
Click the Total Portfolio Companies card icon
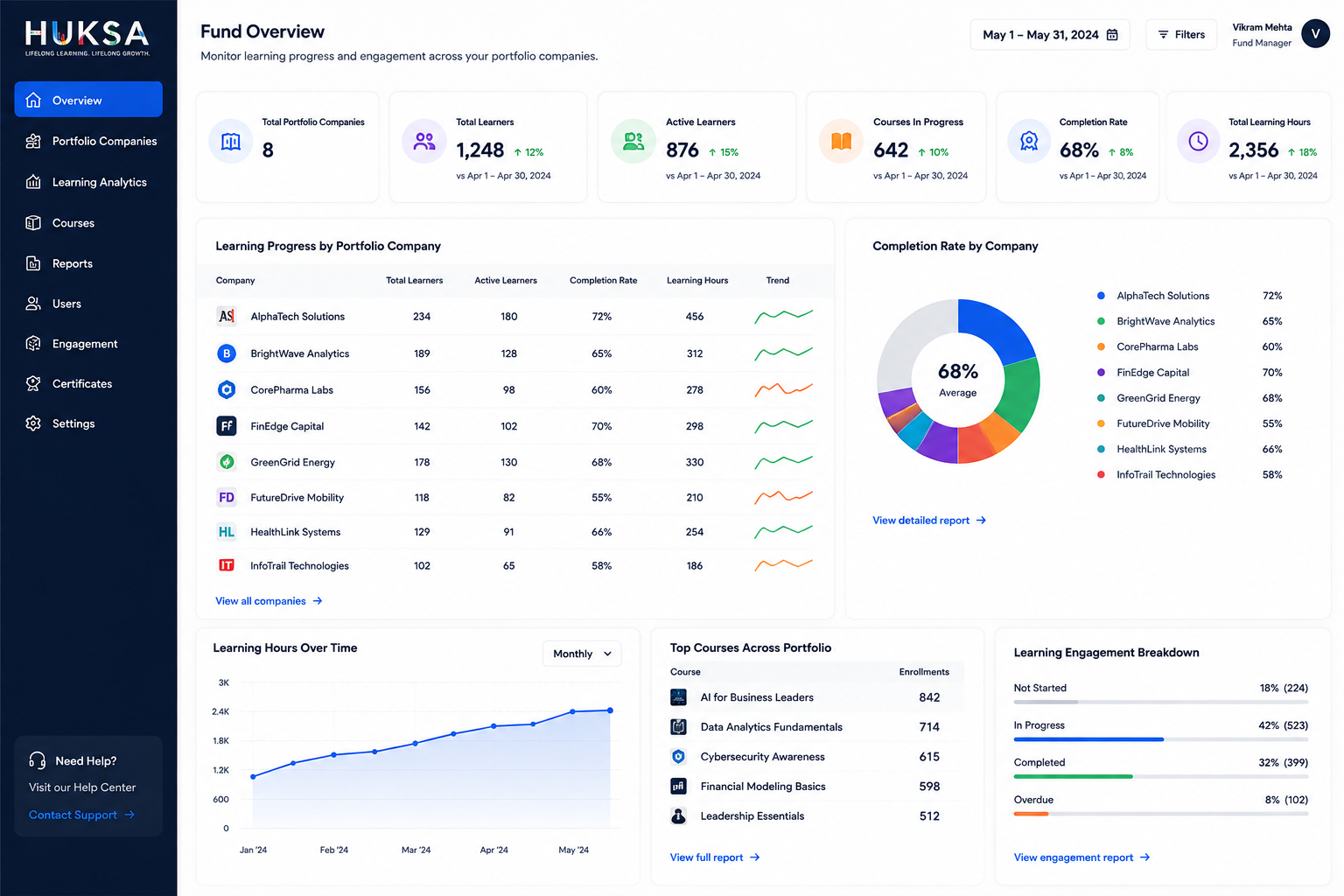(231, 141)
